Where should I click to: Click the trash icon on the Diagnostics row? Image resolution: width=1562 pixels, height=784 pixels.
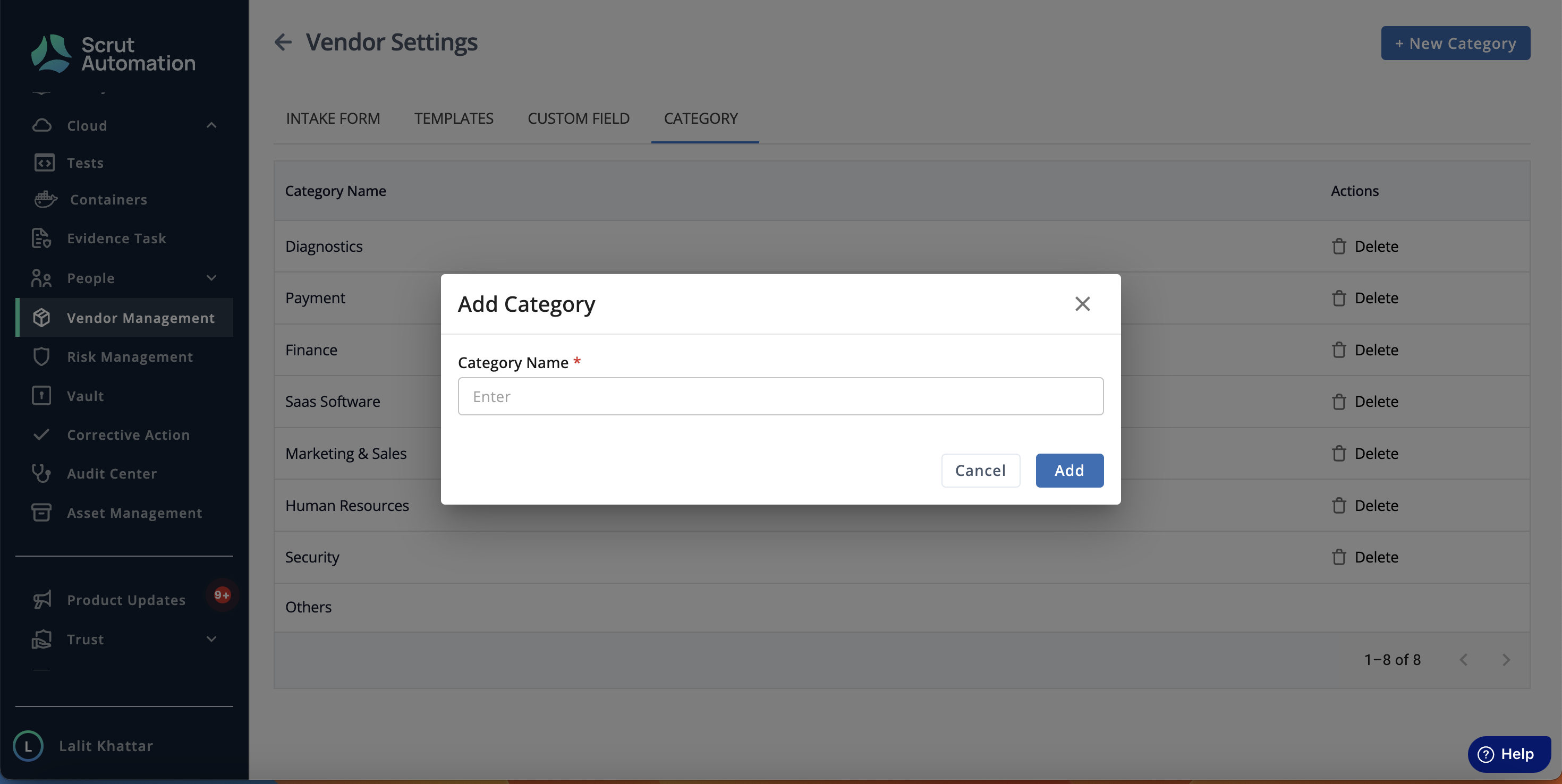tap(1339, 246)
